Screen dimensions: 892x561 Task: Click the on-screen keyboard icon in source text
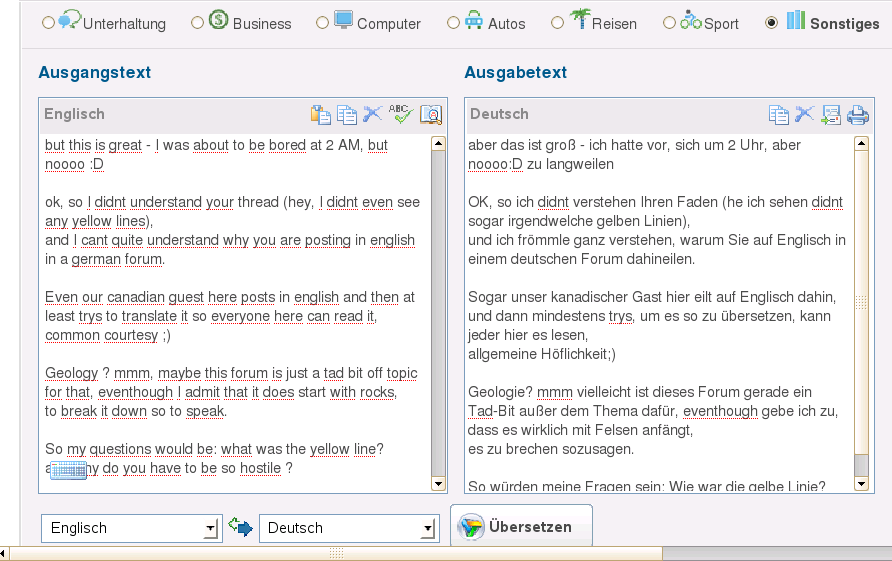point(68,470)
